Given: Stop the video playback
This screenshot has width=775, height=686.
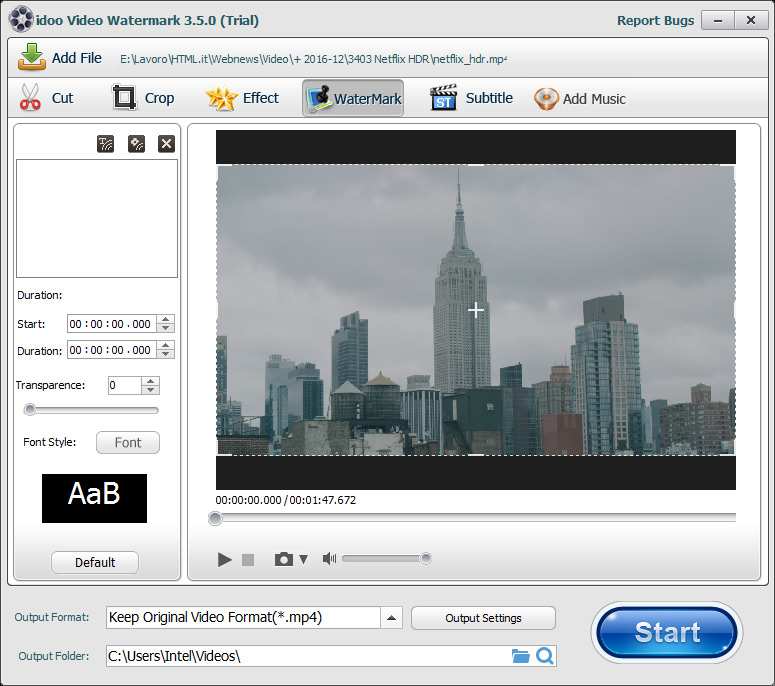Looking at the screenshot, I should point(248,559).
